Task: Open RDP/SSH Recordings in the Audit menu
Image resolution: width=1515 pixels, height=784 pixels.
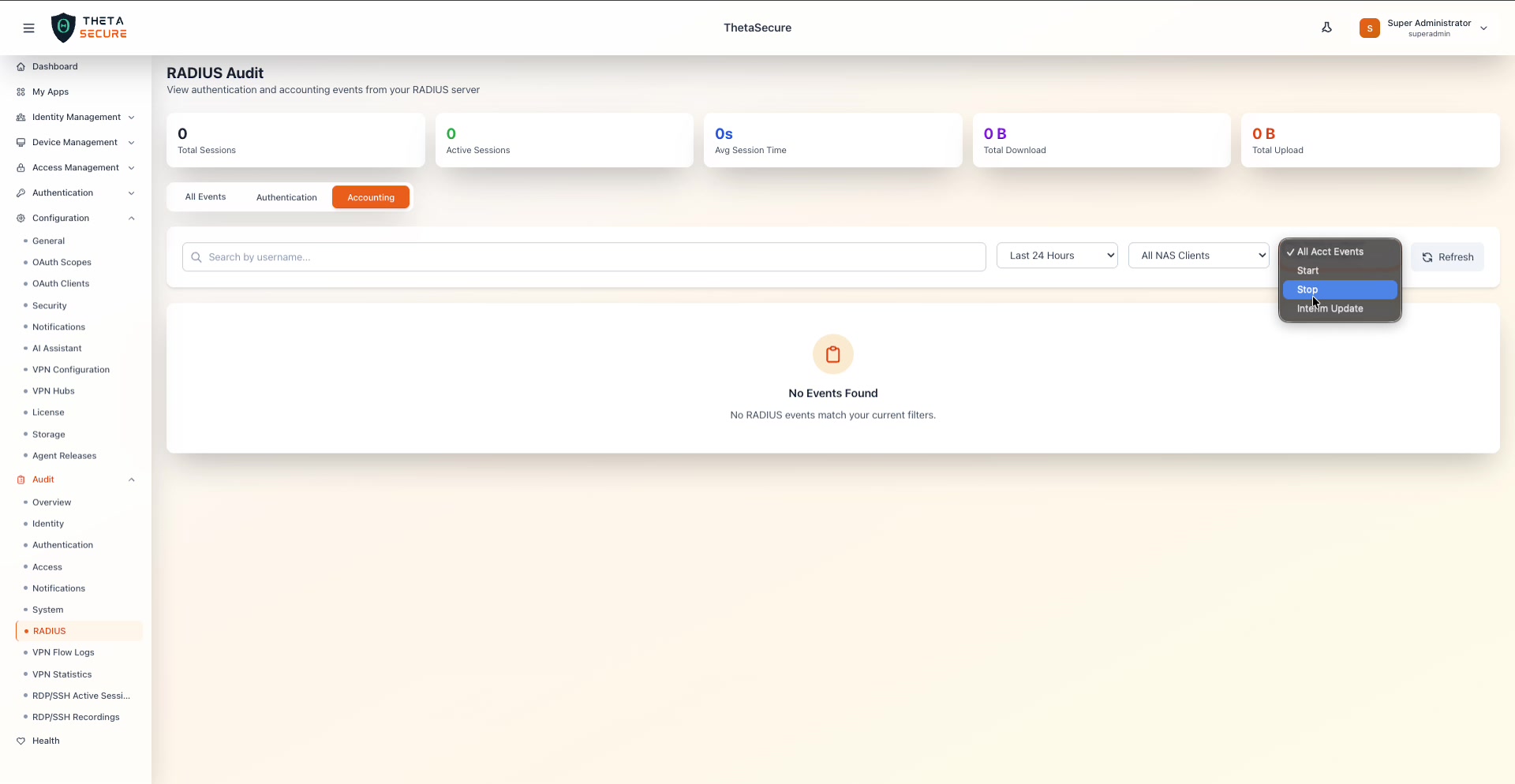Action: pyautogui.click(x=76, y=717)
